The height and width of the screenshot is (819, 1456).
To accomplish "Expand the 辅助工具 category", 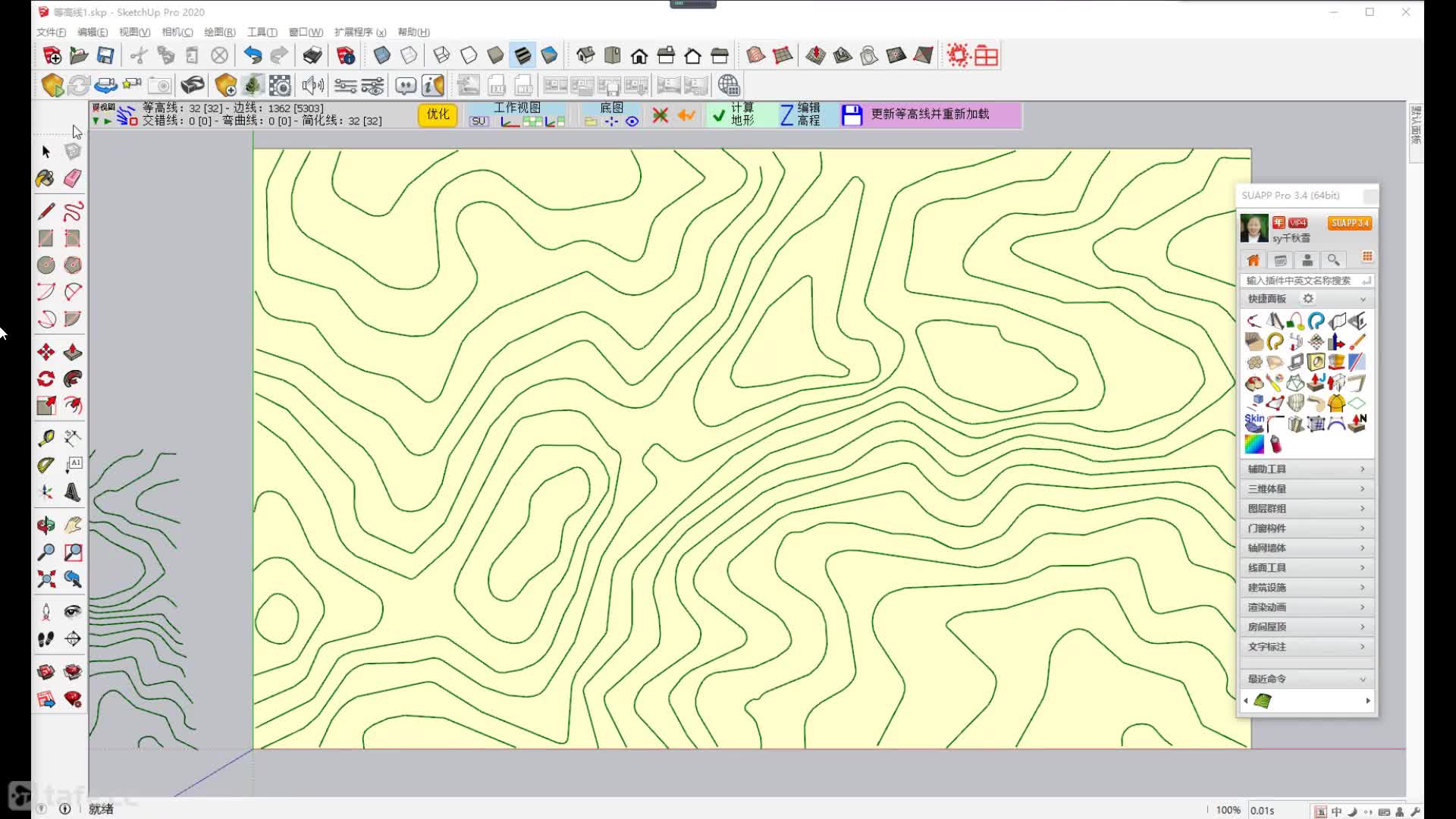I will pyautogui.click(x=1306, y=469).
